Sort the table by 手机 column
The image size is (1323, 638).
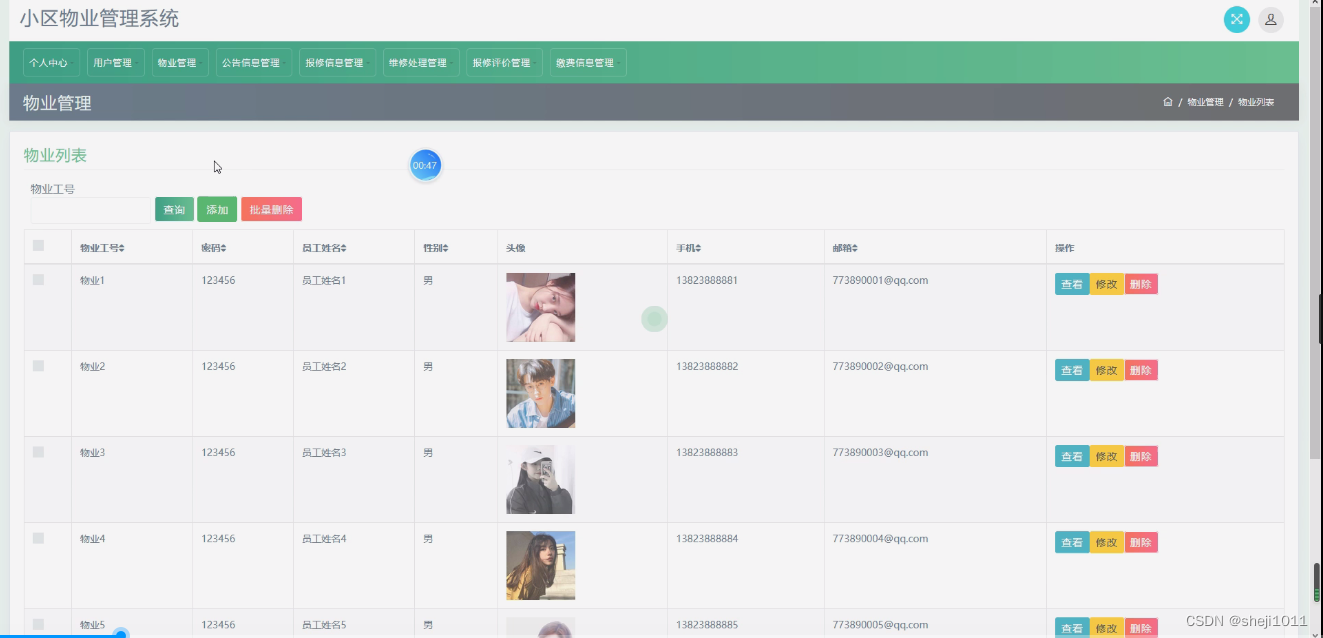pyautogui.click(x=699, y=247)
